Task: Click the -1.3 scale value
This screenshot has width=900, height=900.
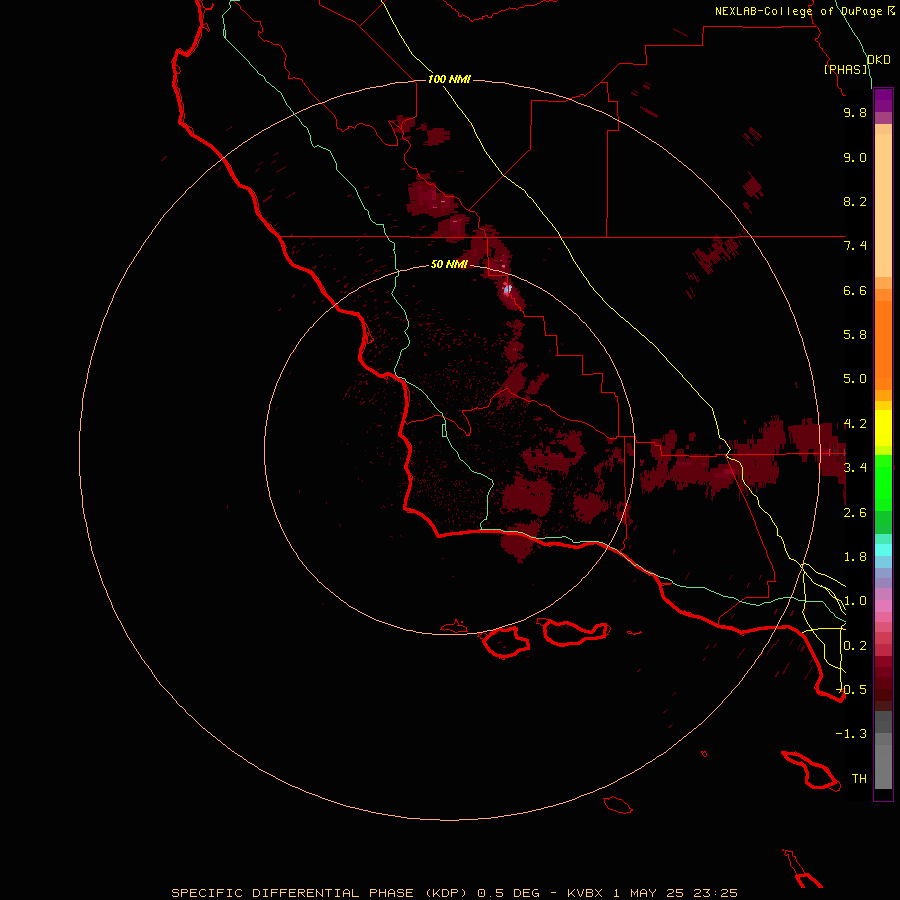Action: click(x=851, y=734)
